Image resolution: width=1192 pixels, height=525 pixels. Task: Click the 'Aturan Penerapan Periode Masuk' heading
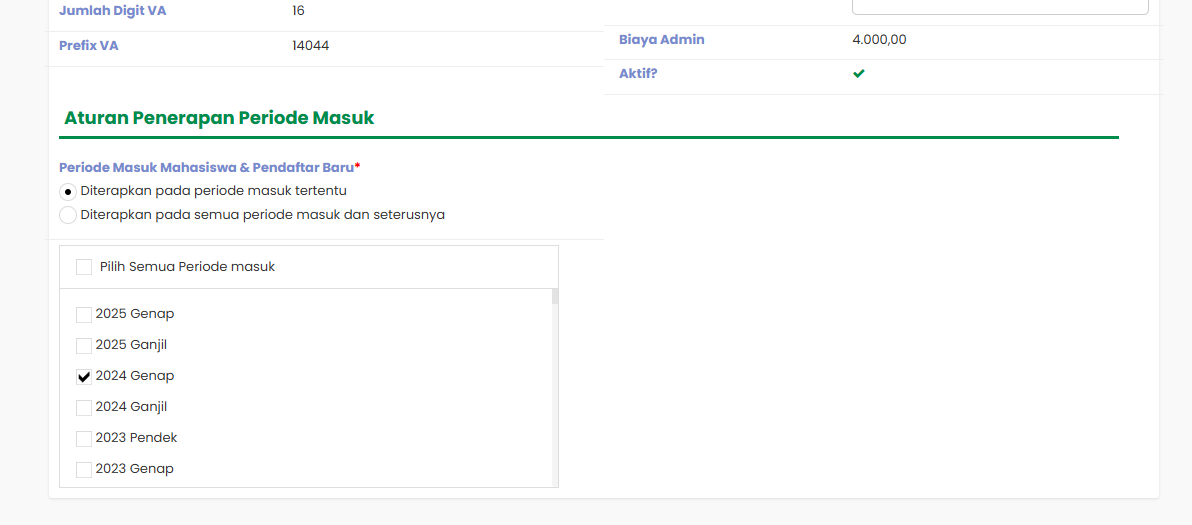[x=219, y=118]
